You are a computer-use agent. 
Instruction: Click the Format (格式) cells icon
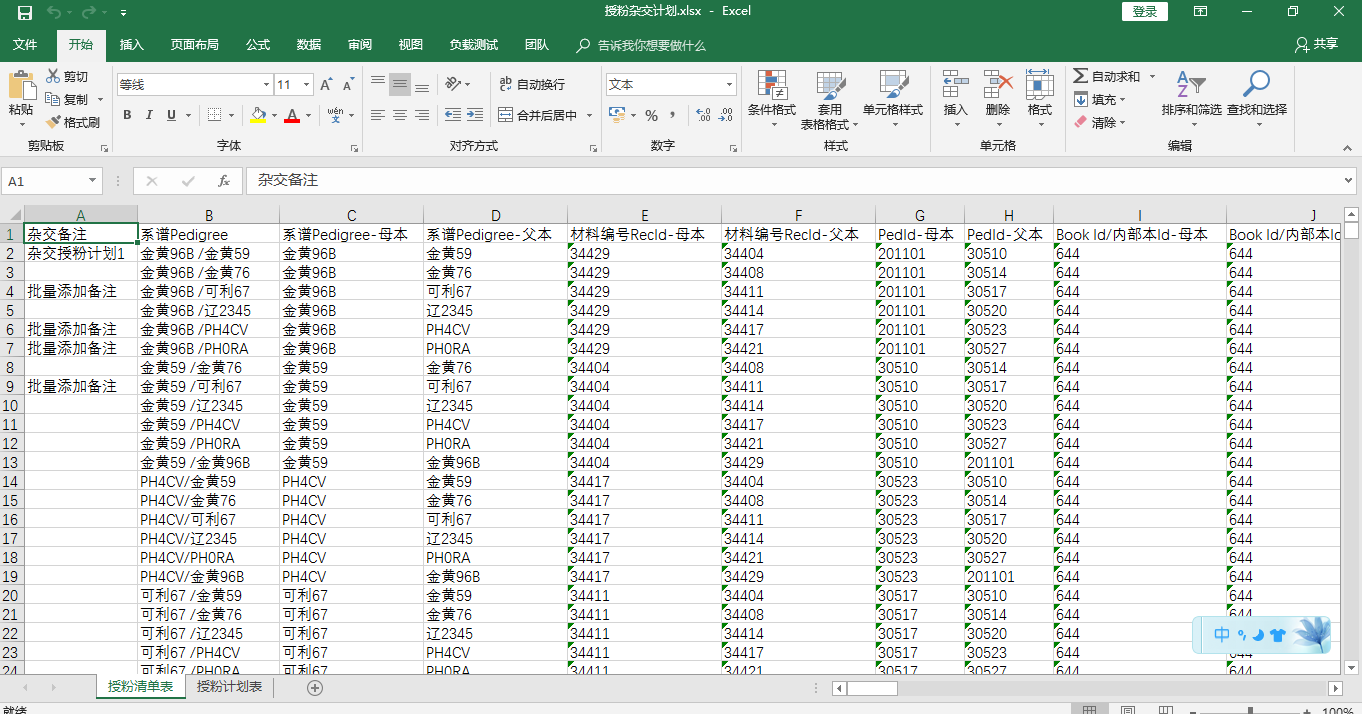[1040, 85]
